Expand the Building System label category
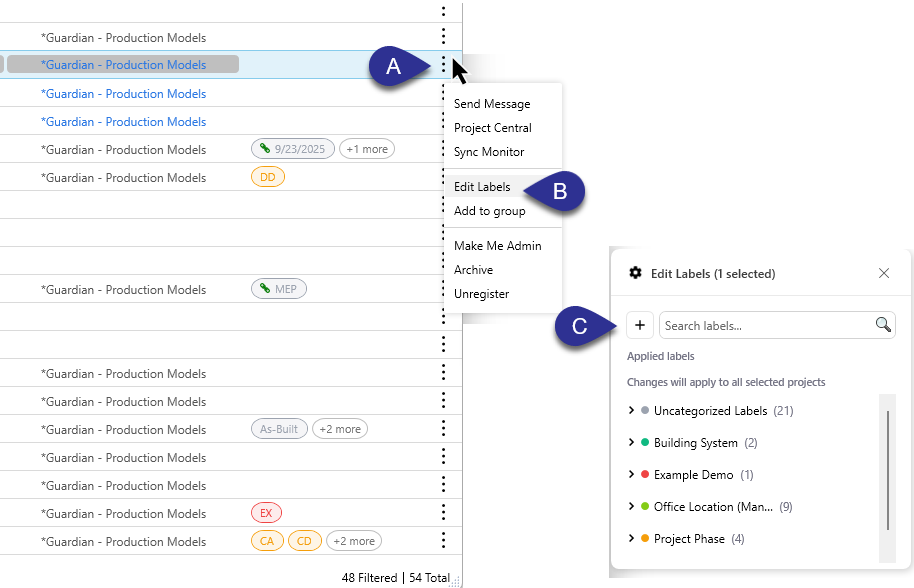The width and height of the screenshot is (914, 588). [x=631, y=442]
